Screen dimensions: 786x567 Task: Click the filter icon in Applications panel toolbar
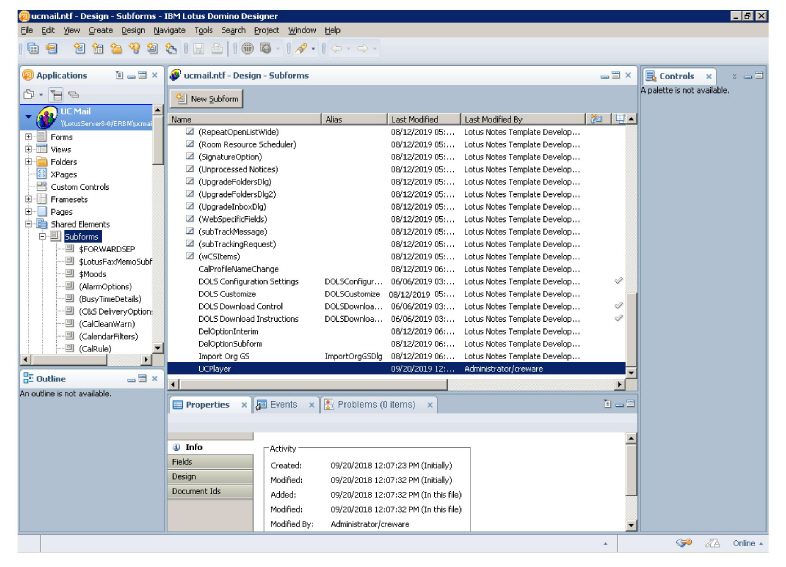pos(56,94)
